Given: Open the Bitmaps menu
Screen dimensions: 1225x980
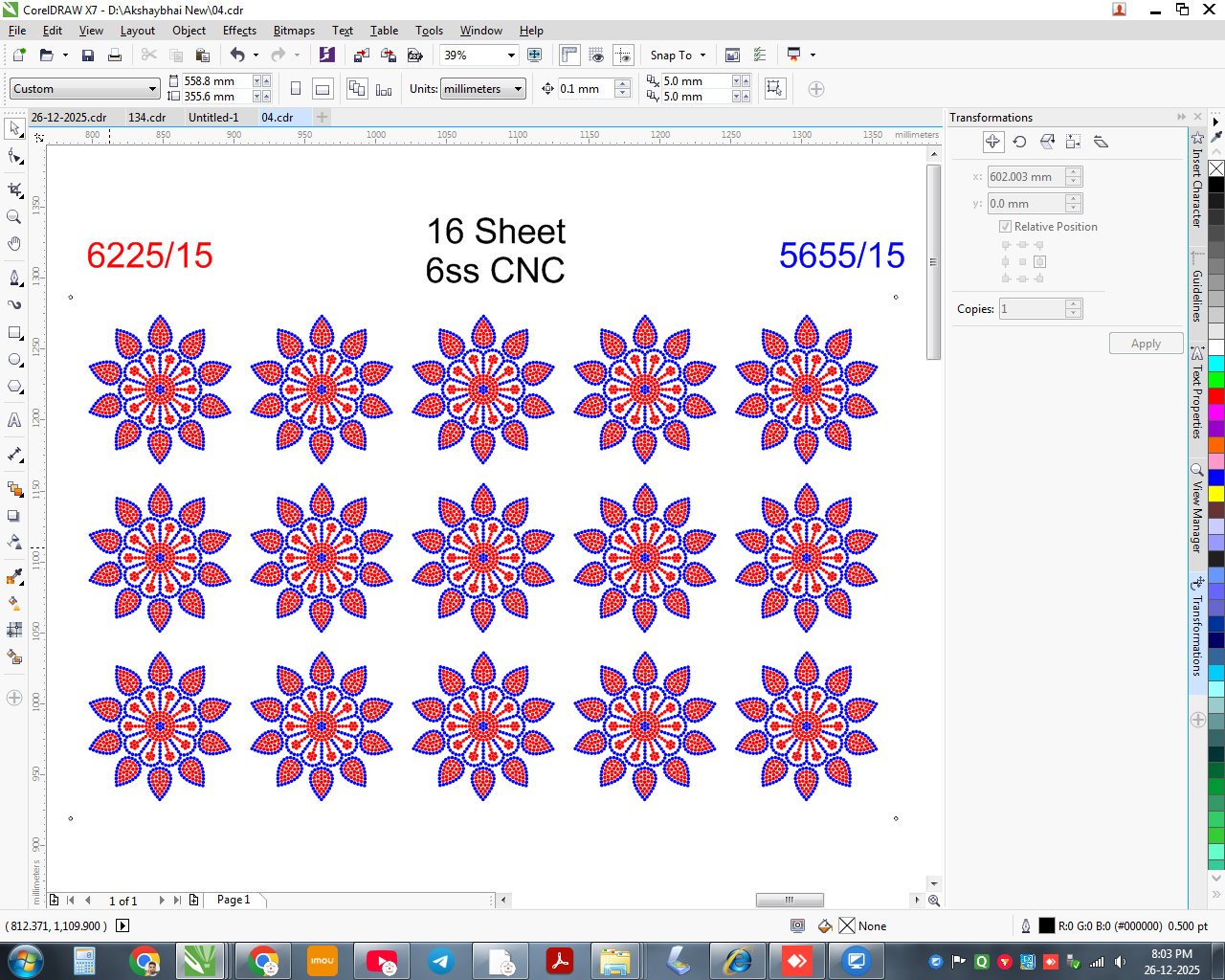Looking at the screenshot, I should point(294,31).
